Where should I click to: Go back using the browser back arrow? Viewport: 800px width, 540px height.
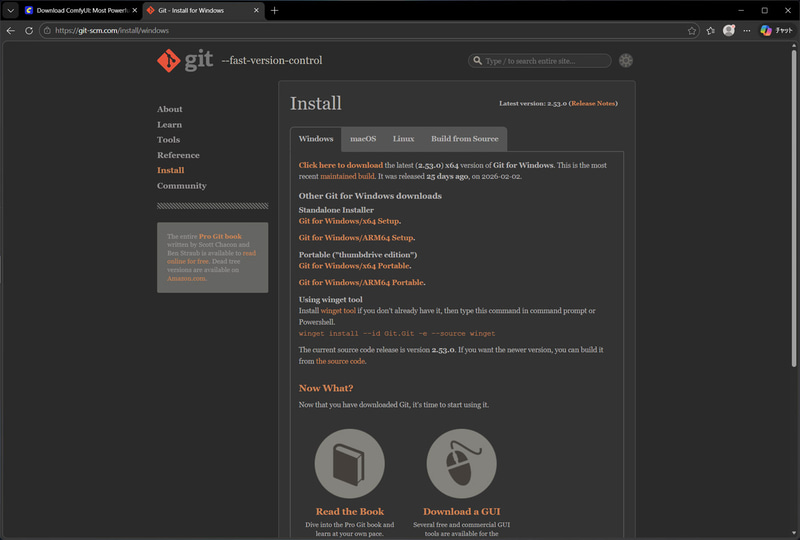11,30
